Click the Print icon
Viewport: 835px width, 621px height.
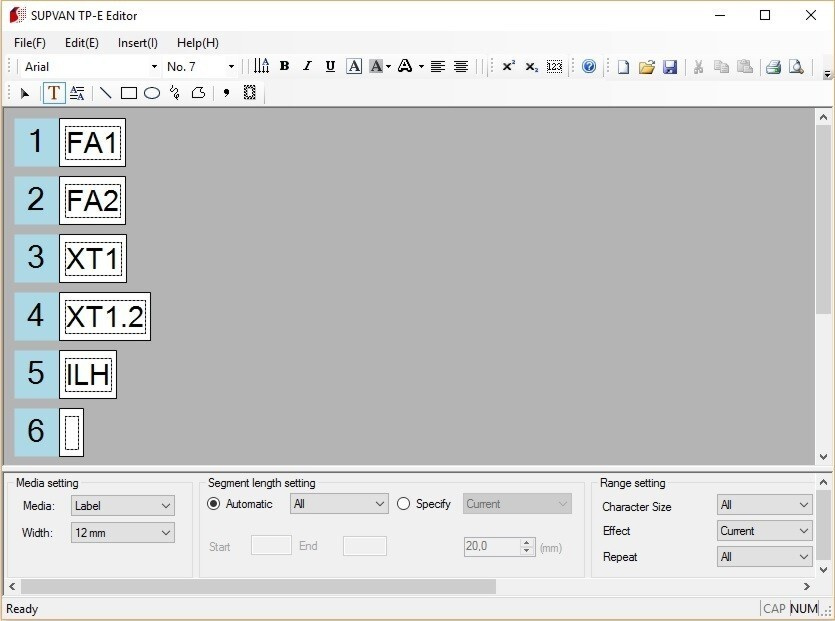tap(773, 67)
